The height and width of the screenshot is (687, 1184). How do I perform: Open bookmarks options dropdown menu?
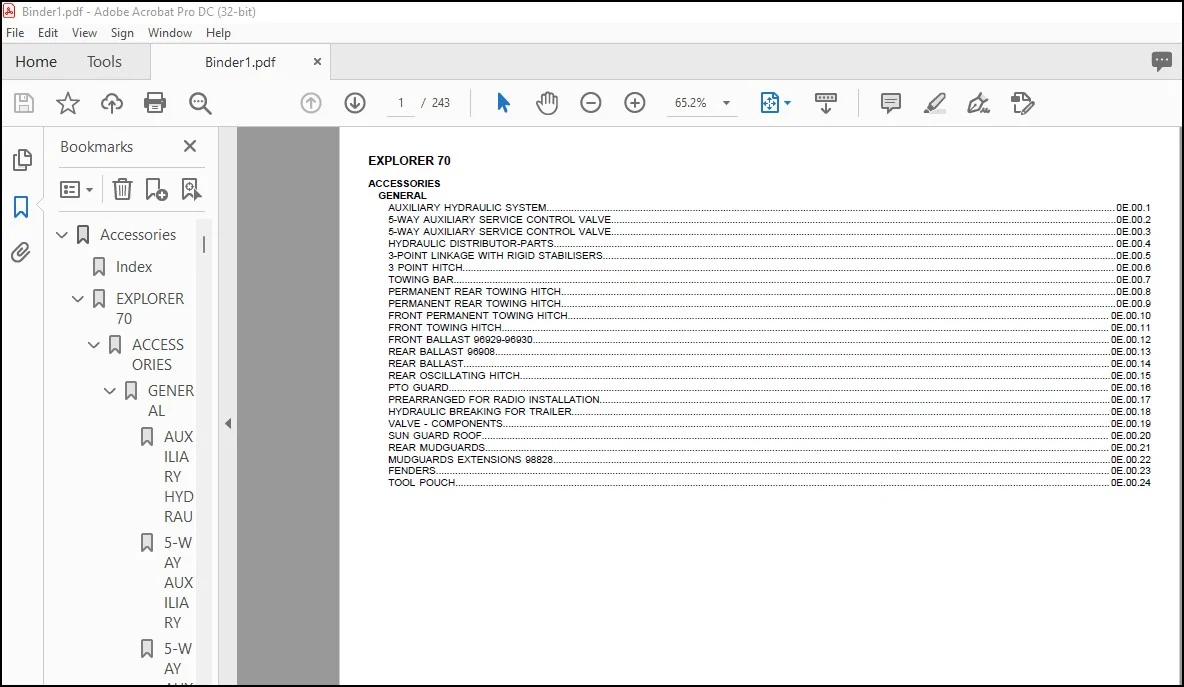pos(76,189)
